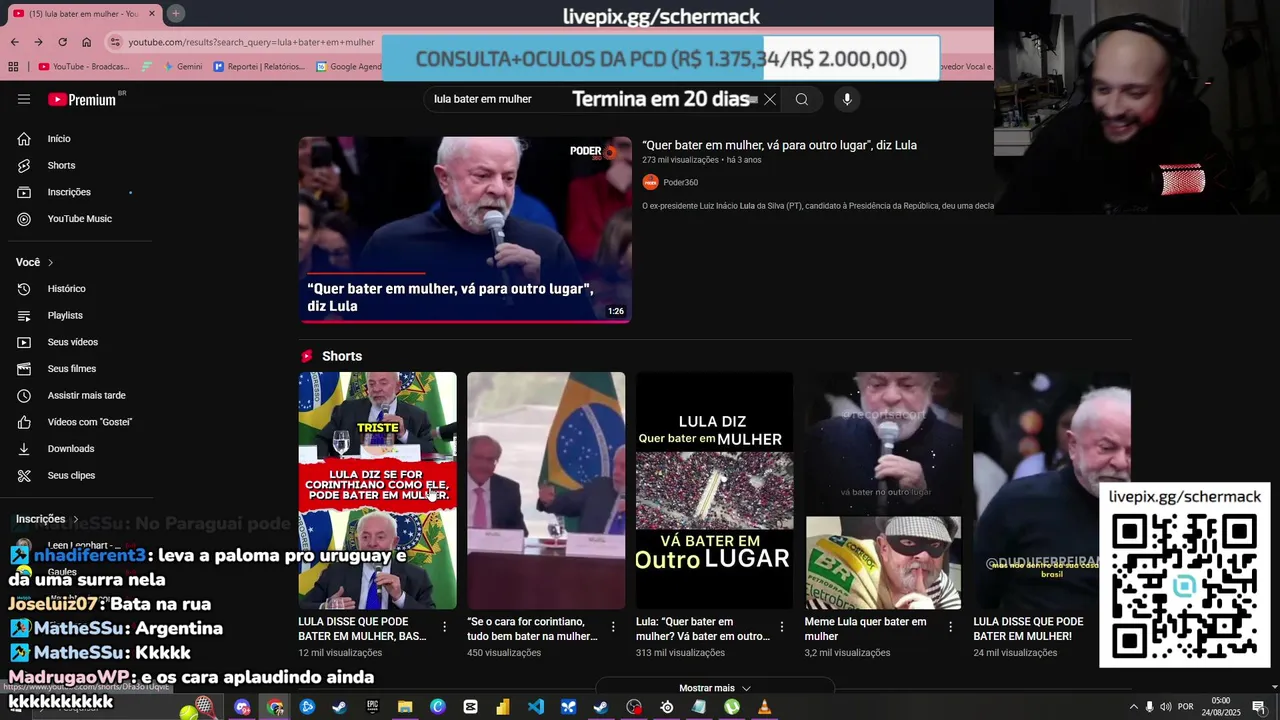Start voice search with microphone icon
The height and width of the screenshot is (720, 1280).
point(847,99)
